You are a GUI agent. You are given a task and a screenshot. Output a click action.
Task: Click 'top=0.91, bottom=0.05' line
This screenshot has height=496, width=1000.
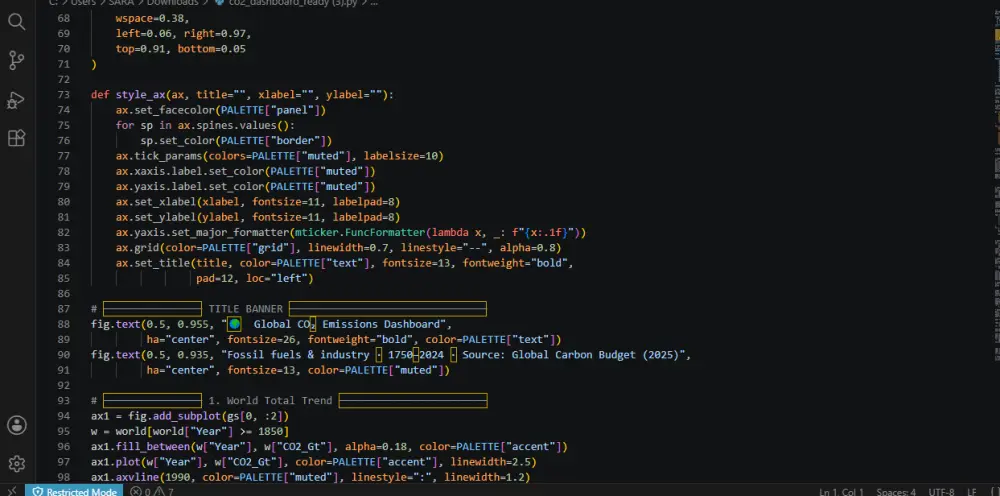coord(180,48)
